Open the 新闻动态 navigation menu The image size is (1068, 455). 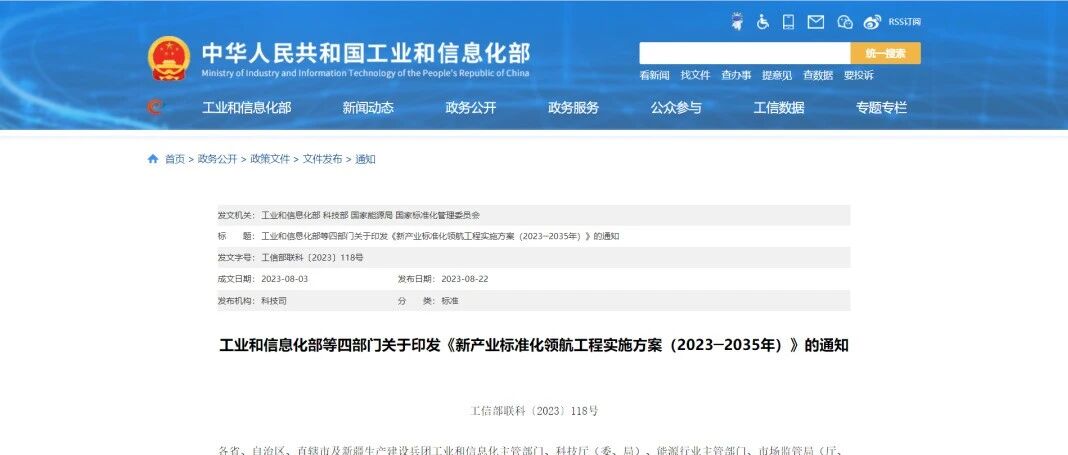tap(368, 108)
